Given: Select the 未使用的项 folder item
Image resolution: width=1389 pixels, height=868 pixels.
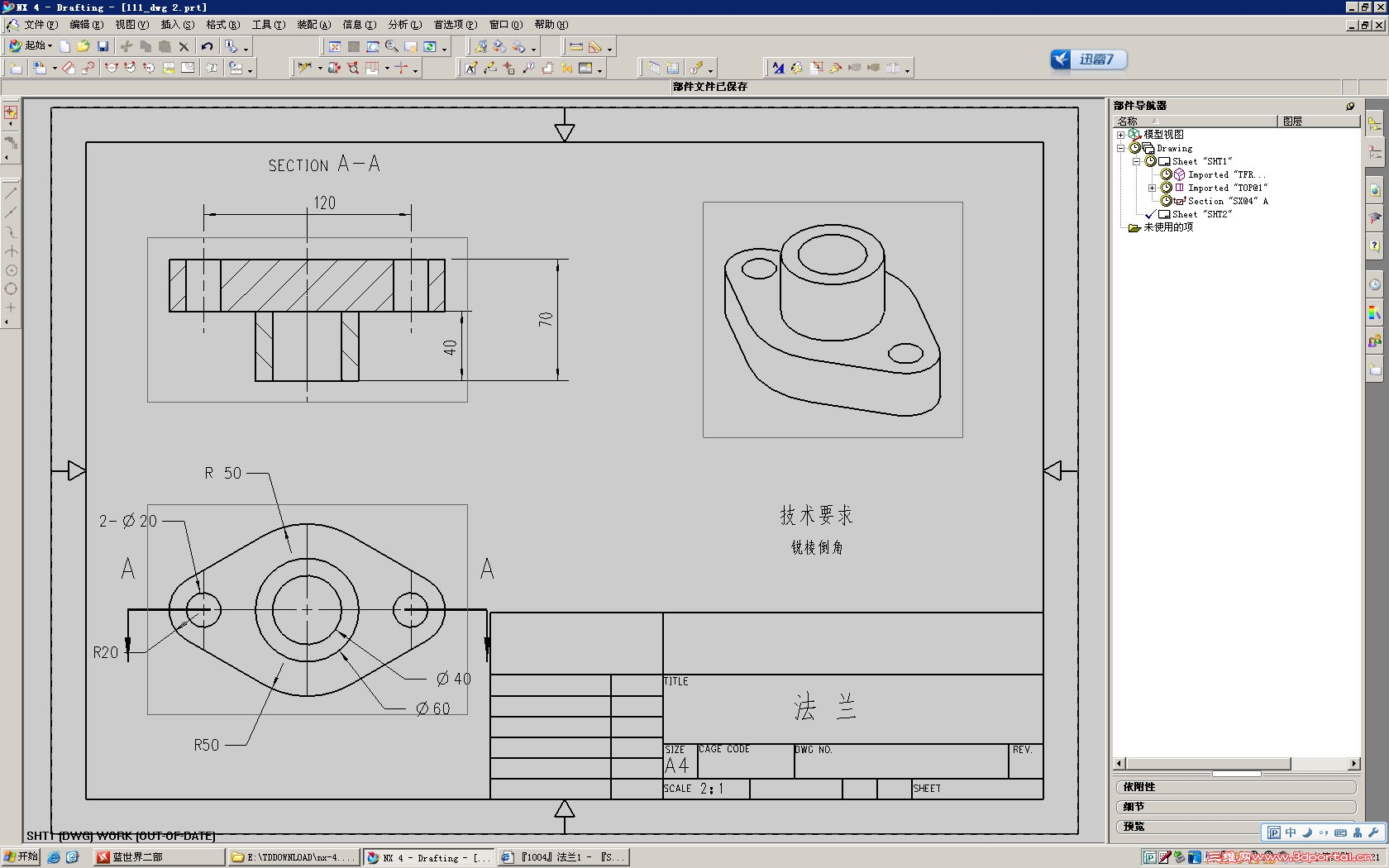Looking at the screenshot, I should (1167, 227).
